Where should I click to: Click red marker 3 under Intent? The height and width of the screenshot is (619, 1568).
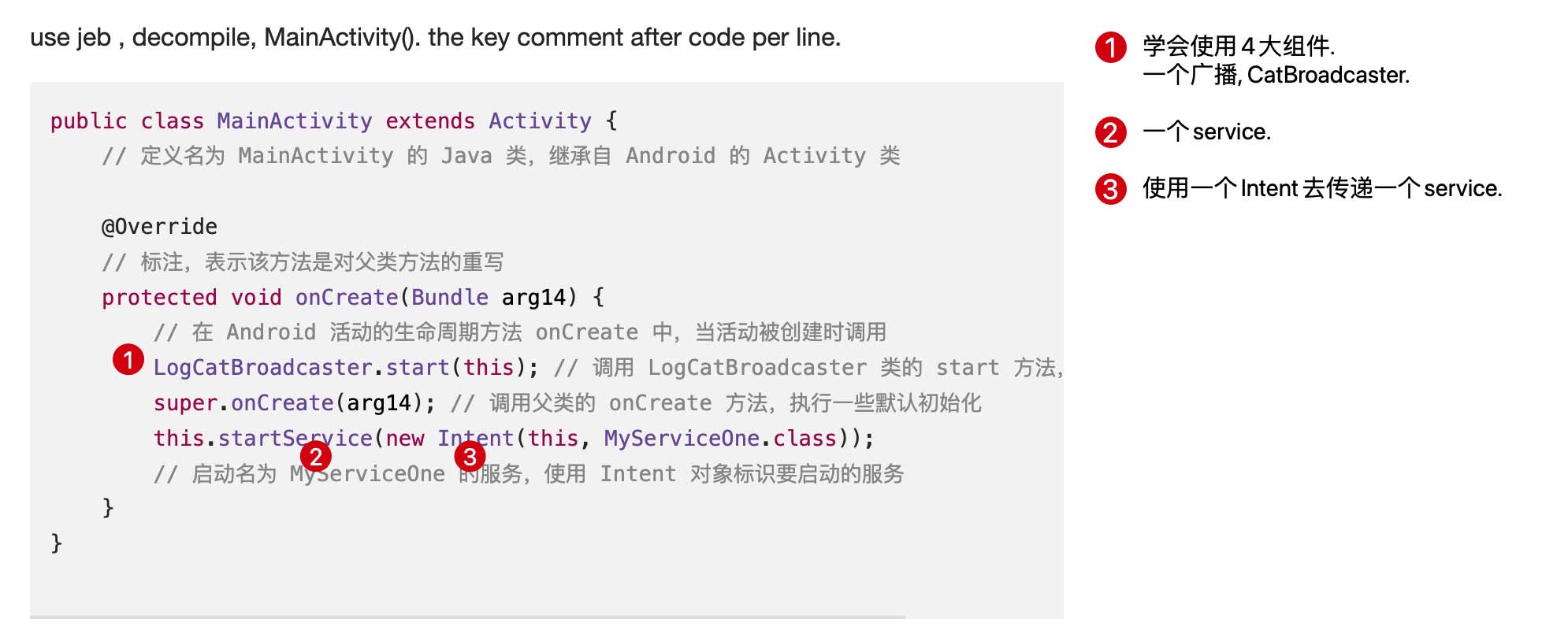[x=470, y=456]
